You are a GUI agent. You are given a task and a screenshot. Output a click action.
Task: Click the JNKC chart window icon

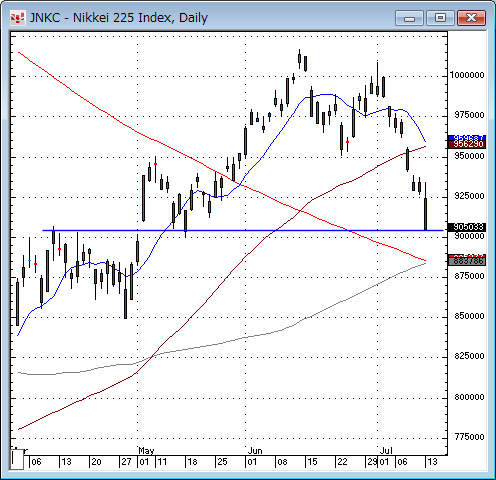(17, 18)
